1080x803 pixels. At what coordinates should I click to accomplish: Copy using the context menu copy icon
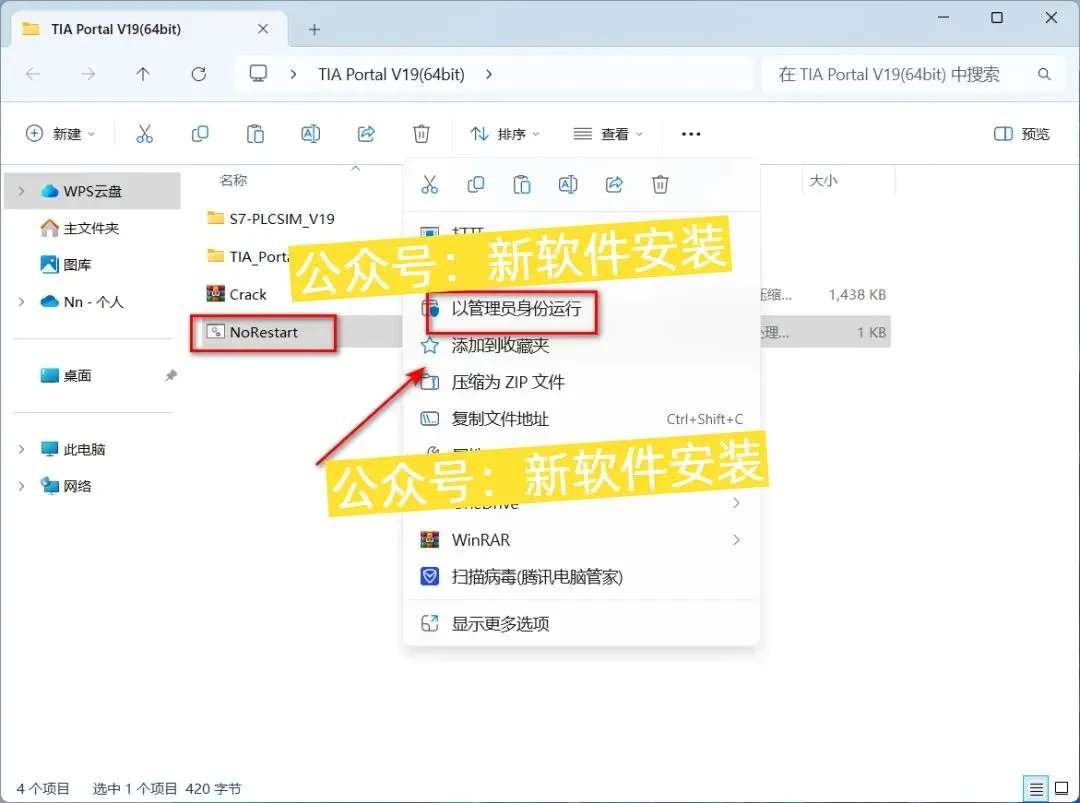pos(476,185)
